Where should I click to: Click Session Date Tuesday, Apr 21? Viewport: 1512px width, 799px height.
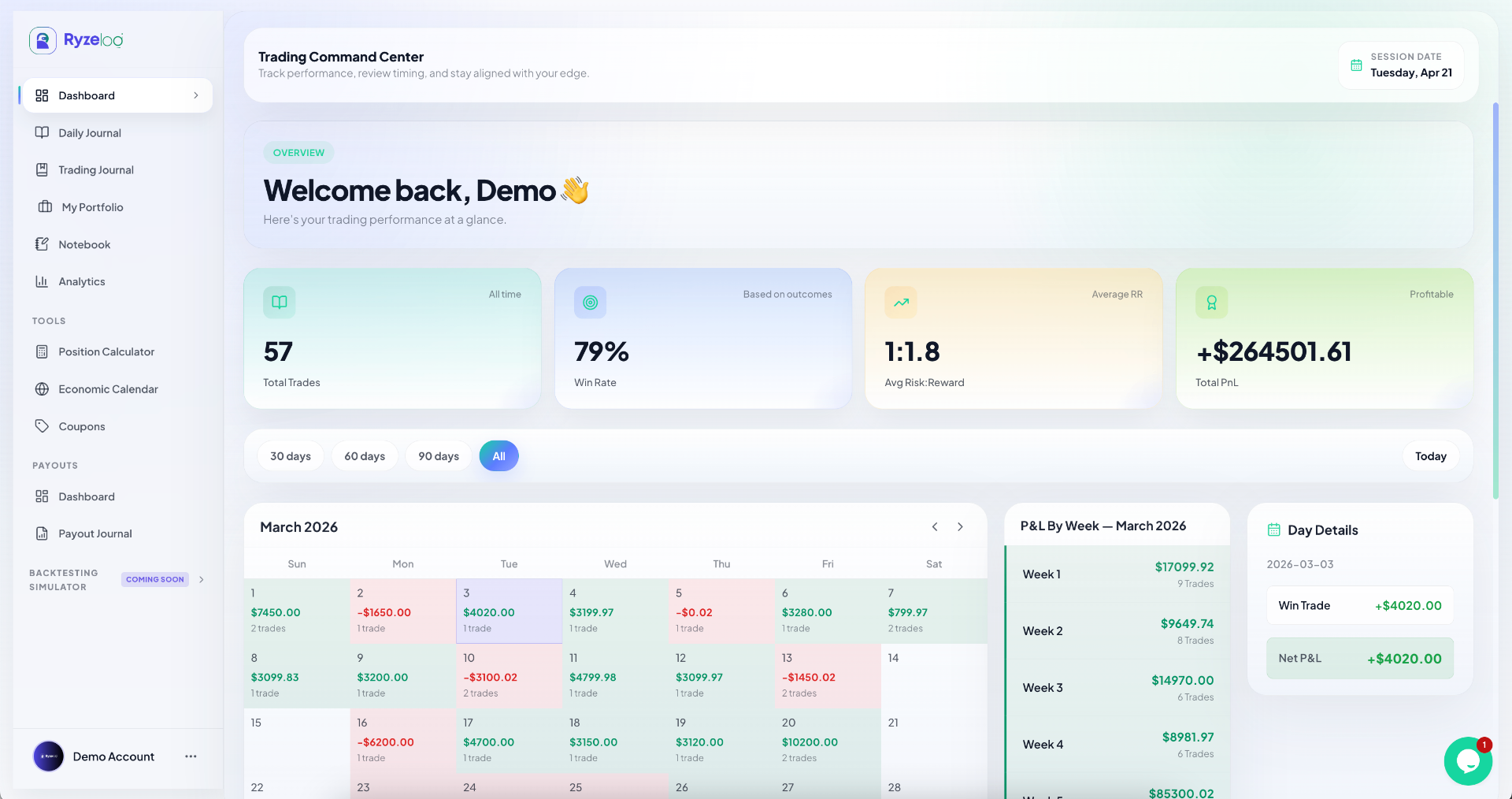pos(1401,65)
